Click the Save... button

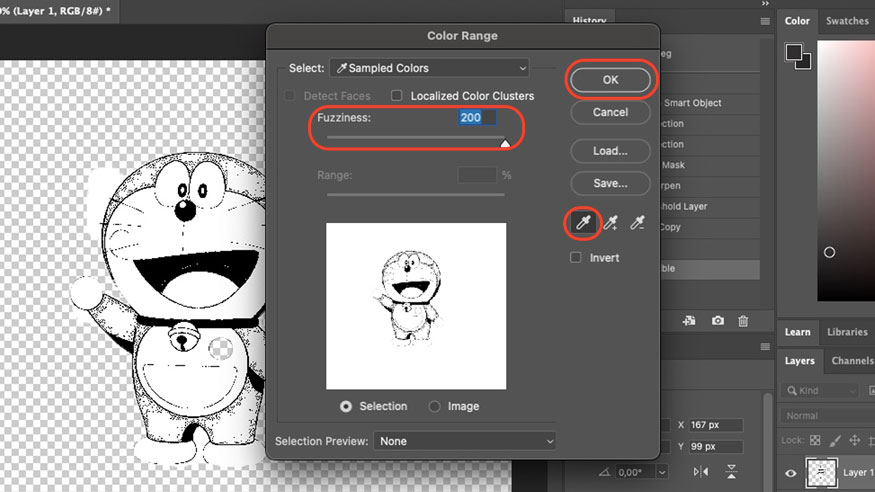610,183
